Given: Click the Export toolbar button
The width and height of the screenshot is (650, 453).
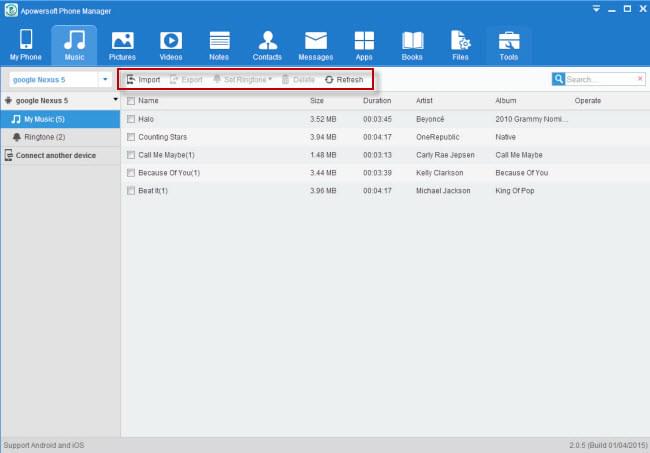Looking at the screenshot, I should point(186,80).
